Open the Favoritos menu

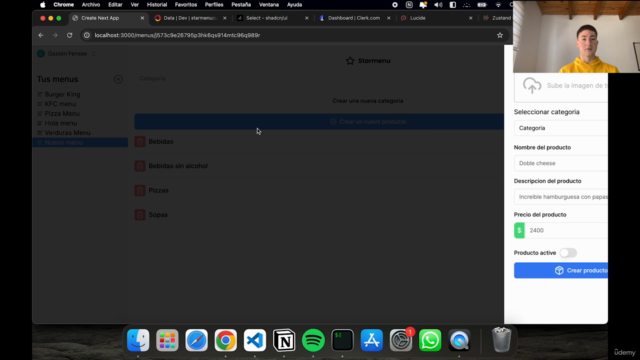click(186, 5)
